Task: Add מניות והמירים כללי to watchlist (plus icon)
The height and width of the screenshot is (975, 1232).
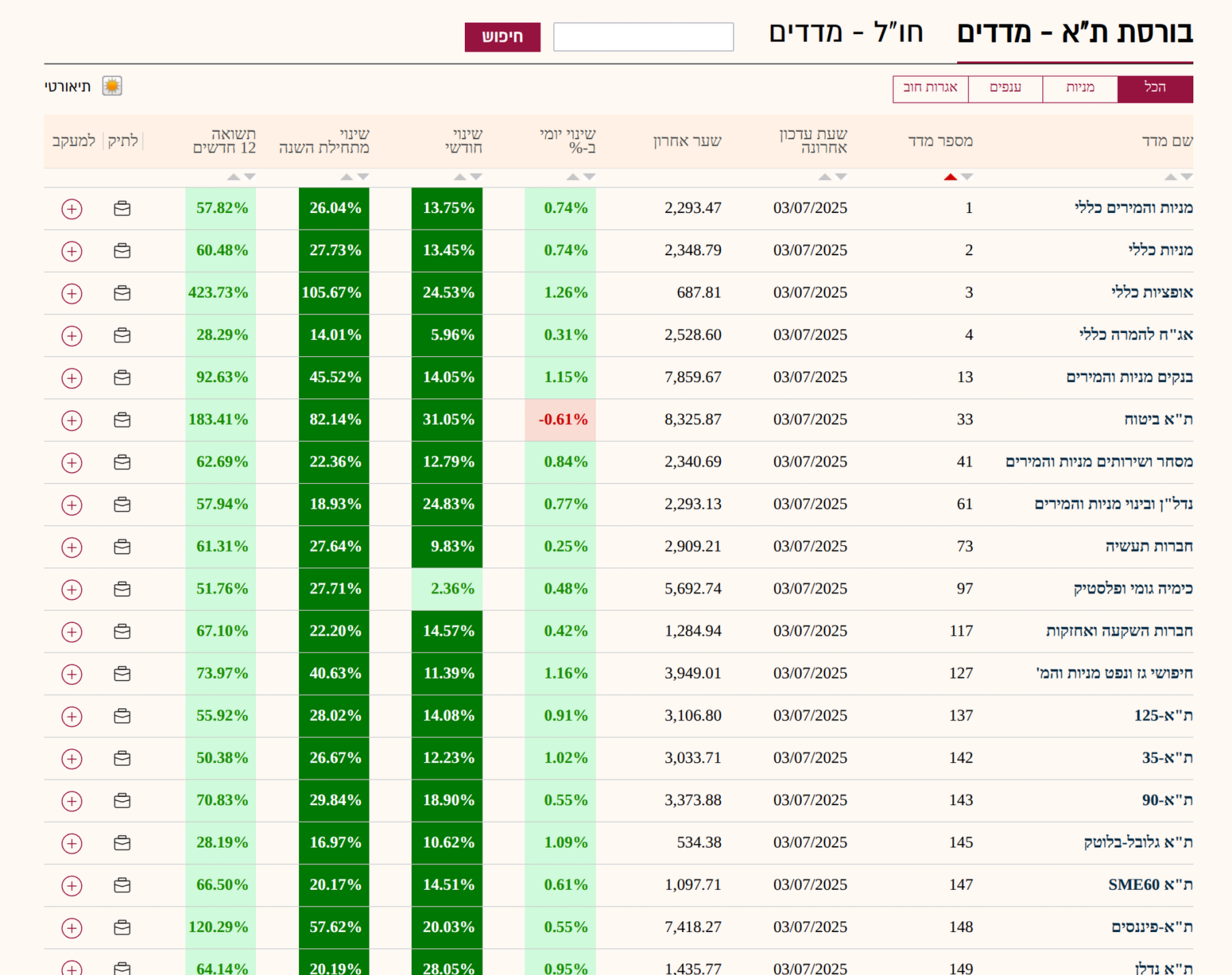Action: pyautogui.click(x=72, y=209)
